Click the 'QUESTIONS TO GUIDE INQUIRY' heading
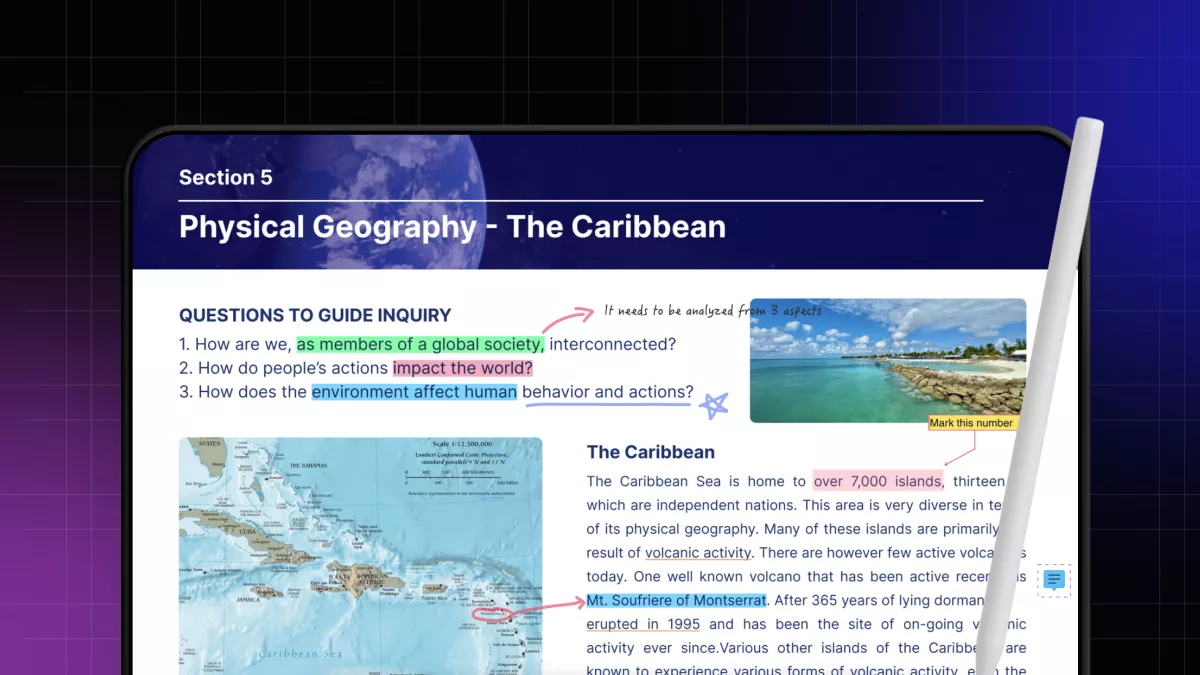The image size is (1200, 675). click(x=315, y=315)
